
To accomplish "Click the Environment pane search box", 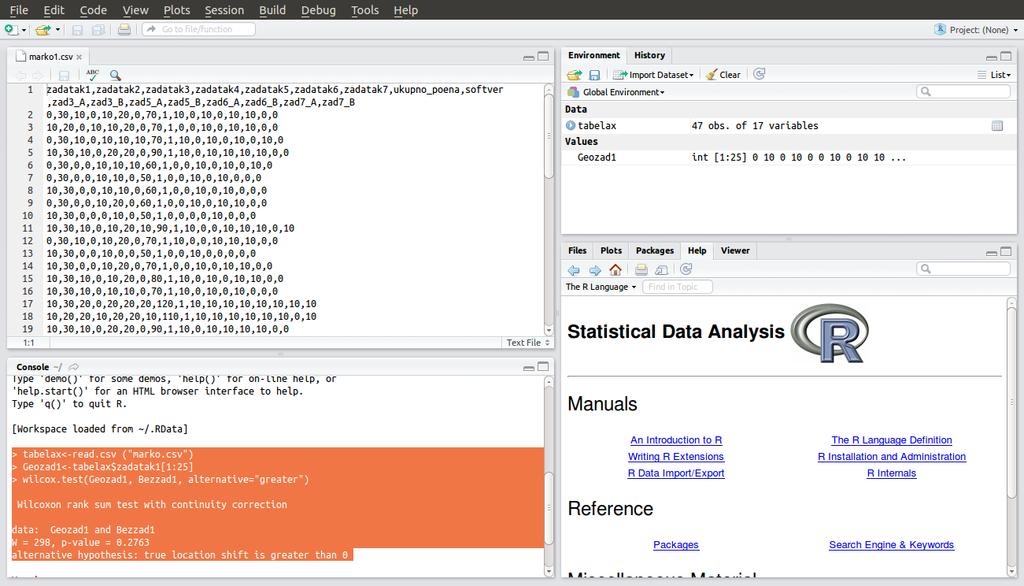I will (963, 91).
